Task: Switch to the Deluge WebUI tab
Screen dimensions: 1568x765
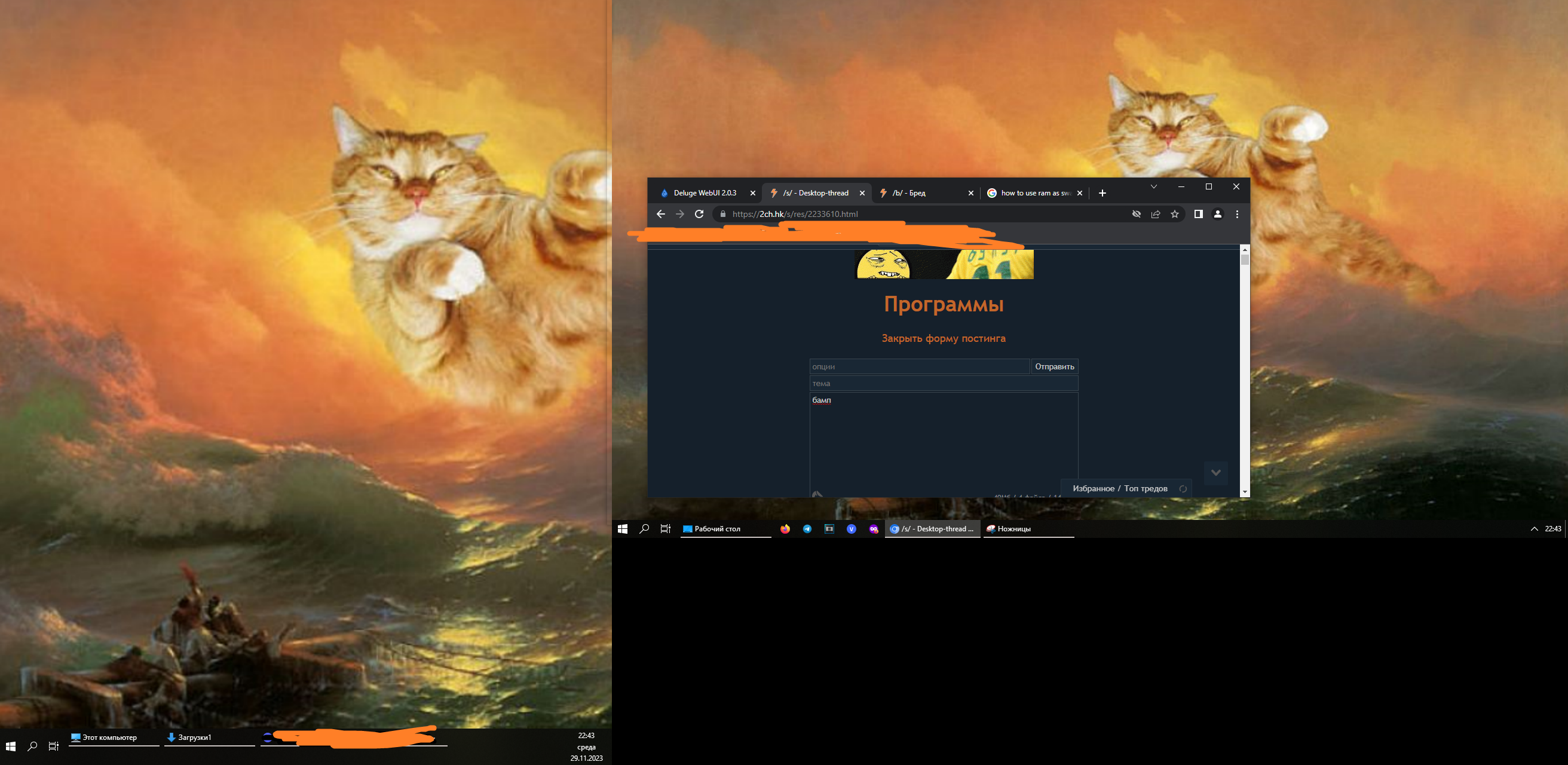Action: 705,193
